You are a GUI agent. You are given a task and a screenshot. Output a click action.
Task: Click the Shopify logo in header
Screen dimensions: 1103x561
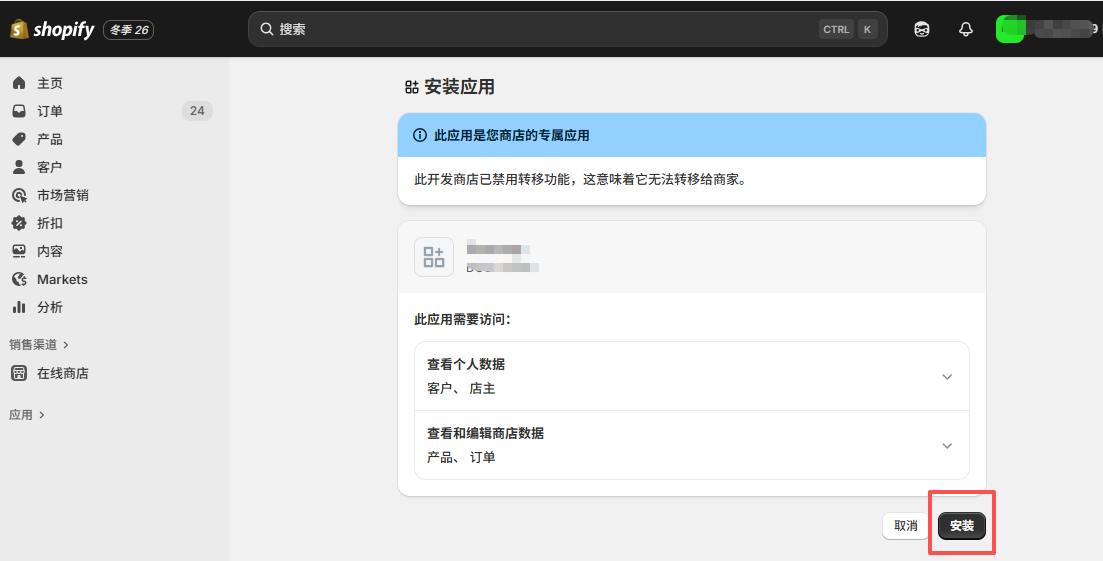tap(52, 30)
